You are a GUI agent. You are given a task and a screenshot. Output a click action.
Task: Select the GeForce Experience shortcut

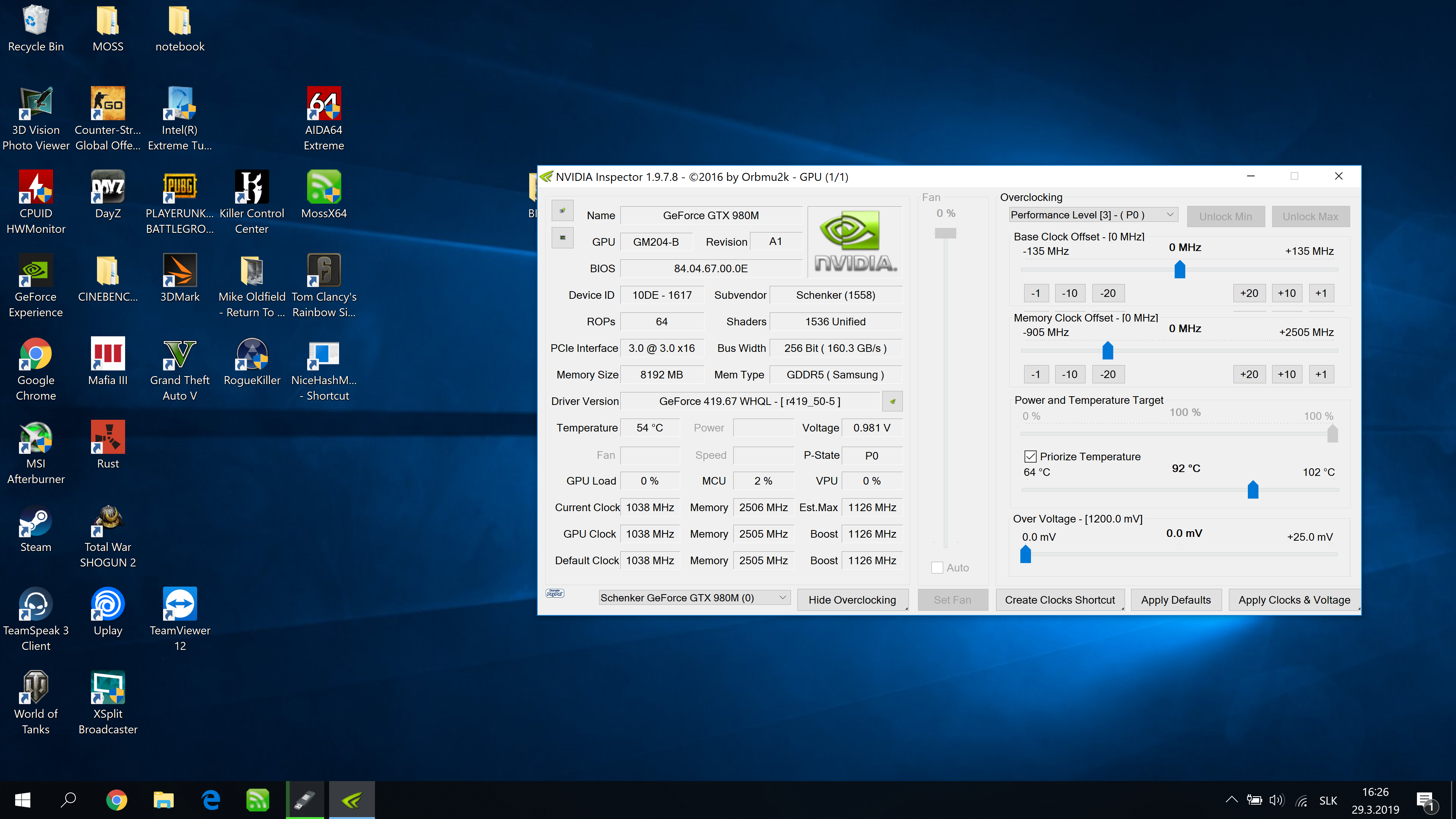(x=36, y=286)
